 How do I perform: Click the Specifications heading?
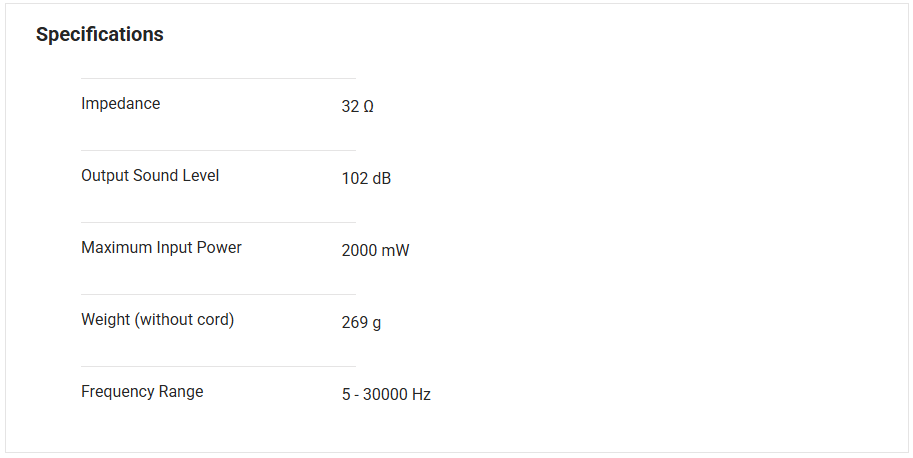[x=100, y=35]
